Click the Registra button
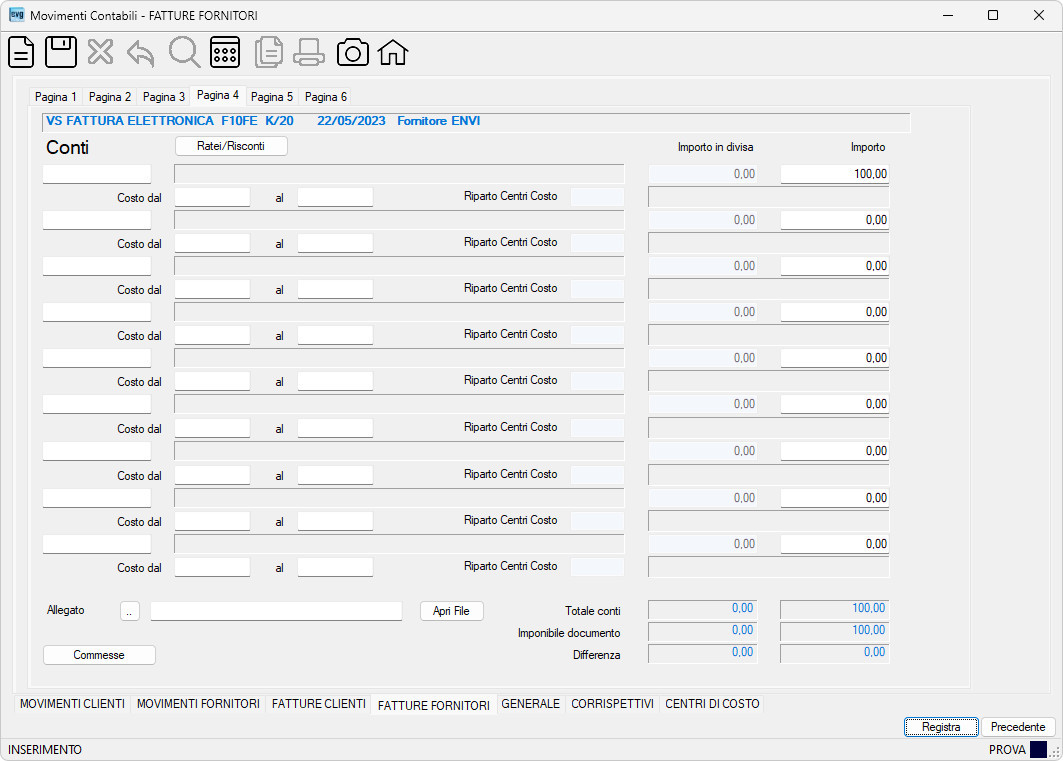The height and width of the screenshot is (761, 1063). [x=941, y=727]
